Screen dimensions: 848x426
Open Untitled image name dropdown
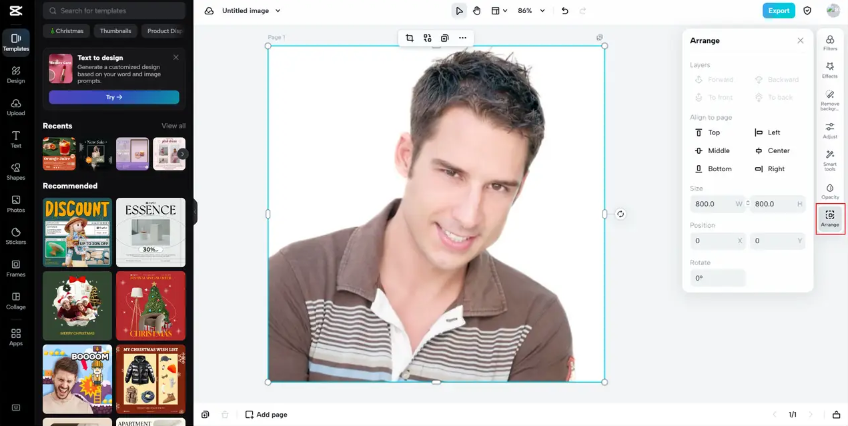251,11
